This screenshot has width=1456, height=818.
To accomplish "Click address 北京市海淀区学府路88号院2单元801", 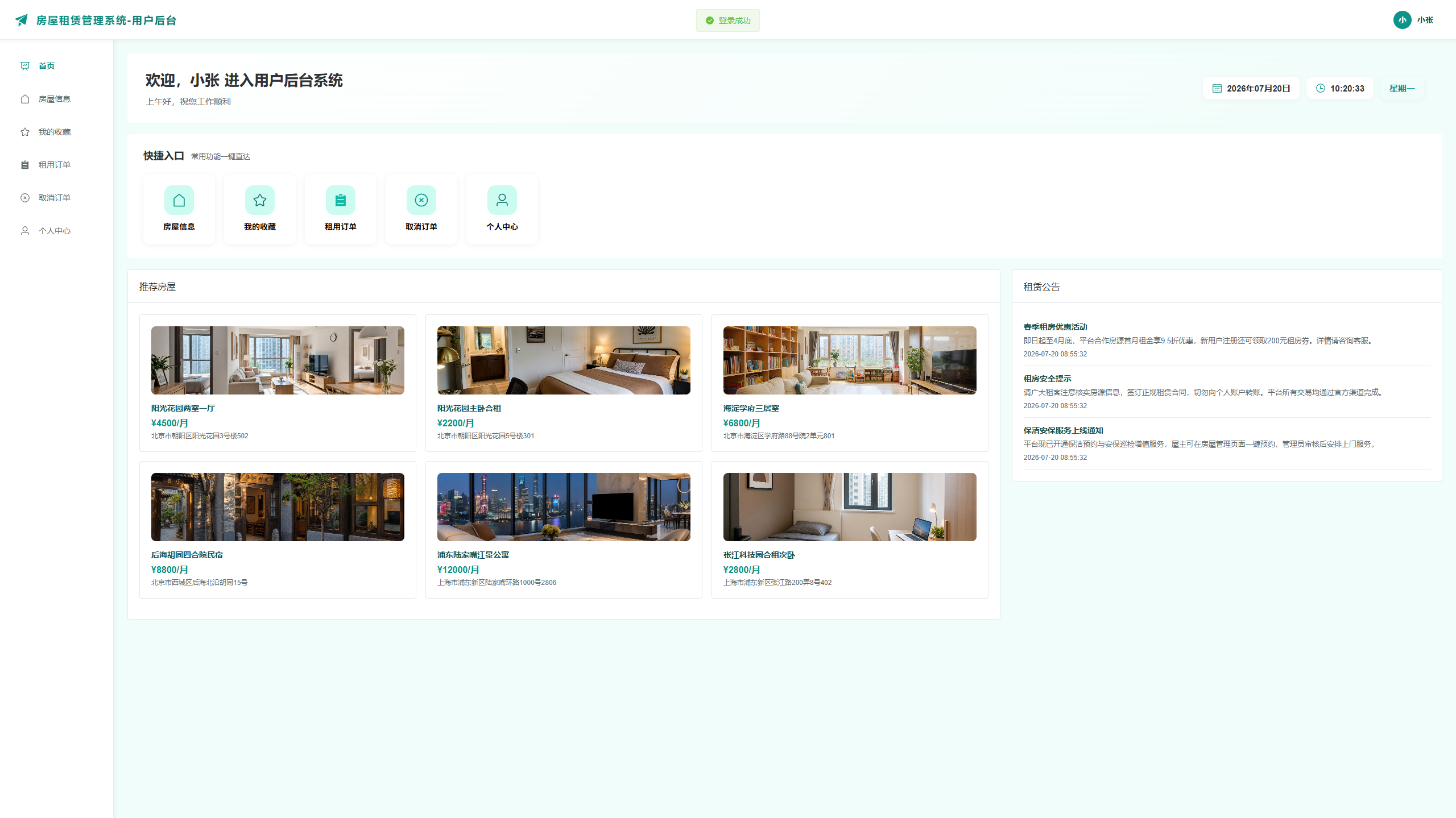I will [779, 436].
